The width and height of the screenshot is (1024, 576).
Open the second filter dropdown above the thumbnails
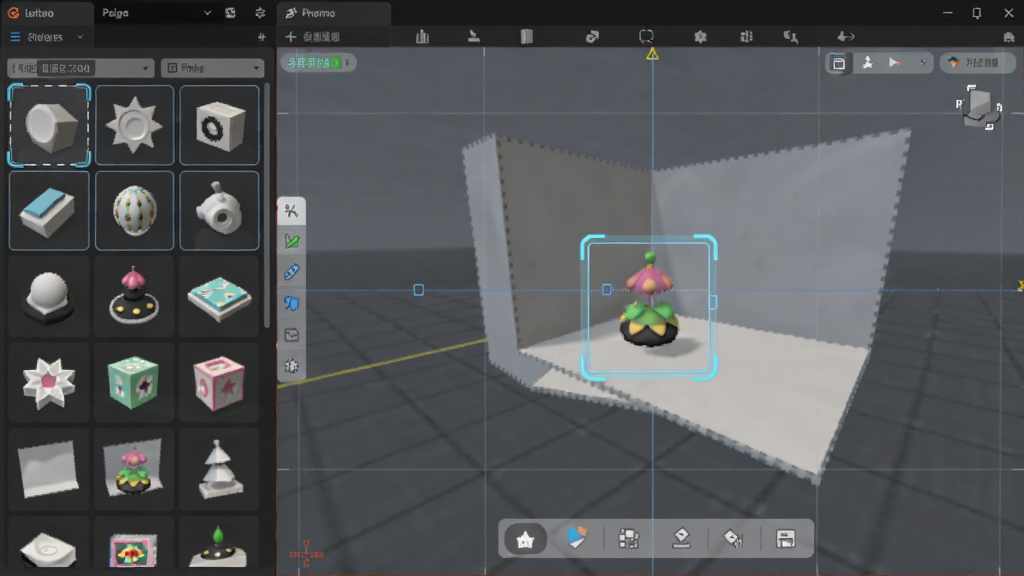pyautogui.click(x=212, y=68)
